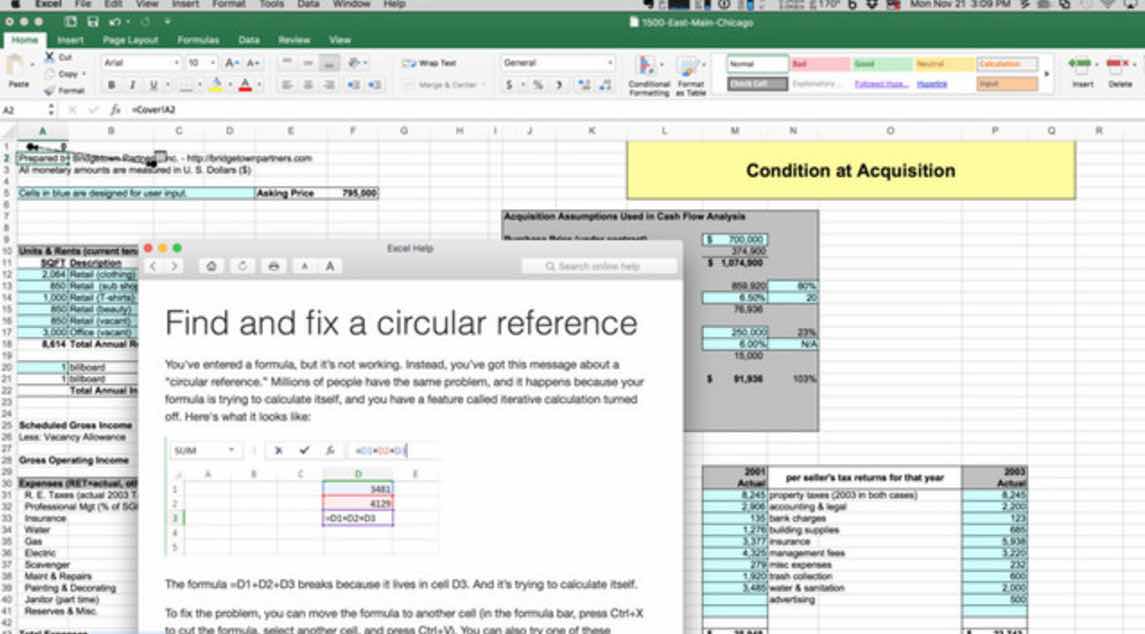Apply the Good green cell style
The width and height of the screenshot is (1145, 634).
click(x=882, y=64)
